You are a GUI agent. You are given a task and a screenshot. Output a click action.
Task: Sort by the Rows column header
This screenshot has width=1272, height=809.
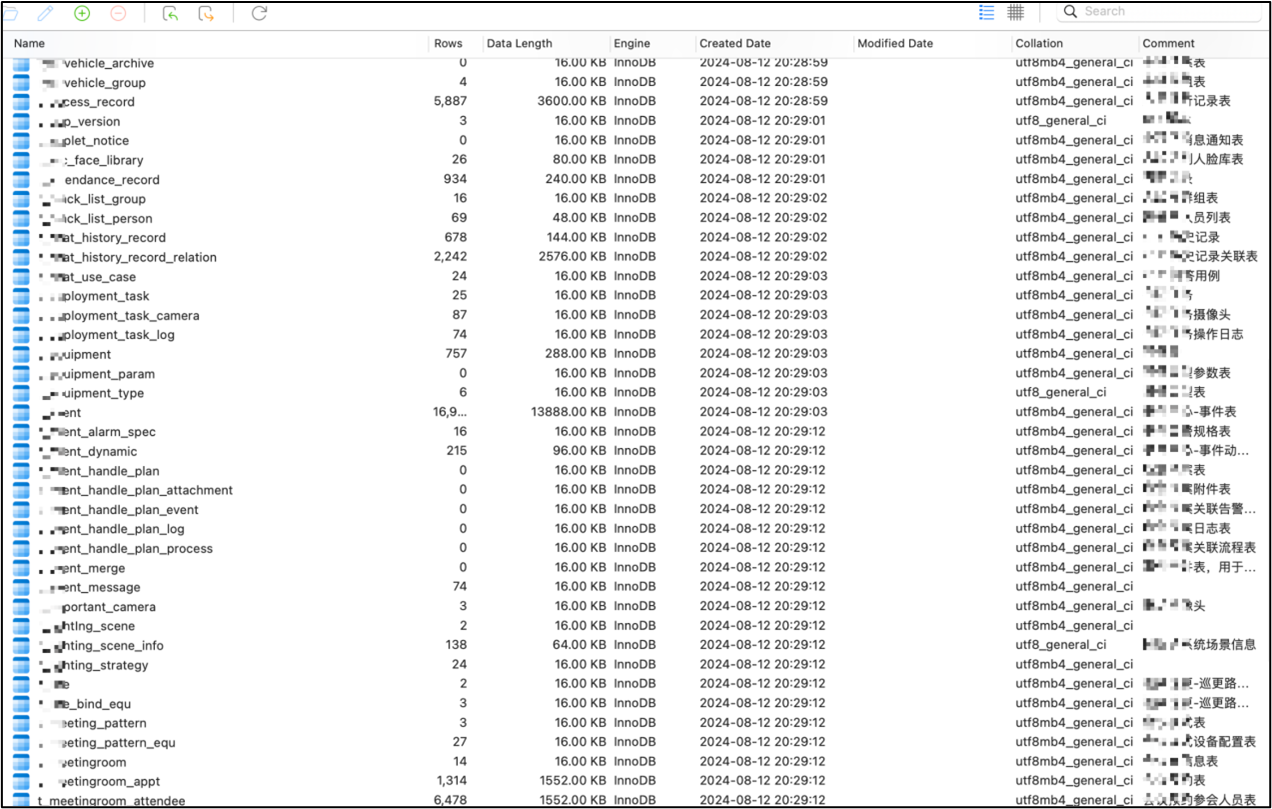click(x=448, y=43)
